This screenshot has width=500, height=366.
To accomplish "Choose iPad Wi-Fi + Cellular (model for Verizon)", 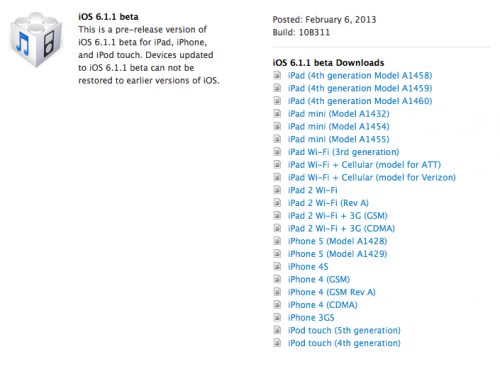I will coord(372,177).
